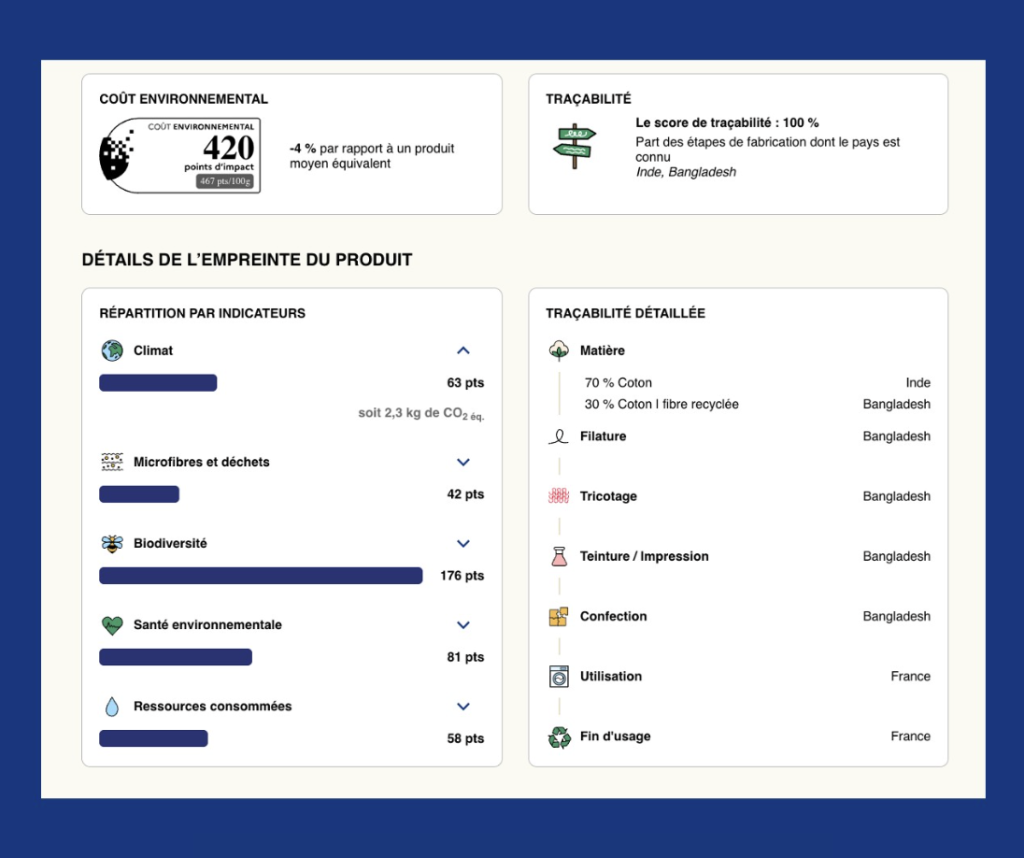Click the Climat globe icon

point(112,351)
